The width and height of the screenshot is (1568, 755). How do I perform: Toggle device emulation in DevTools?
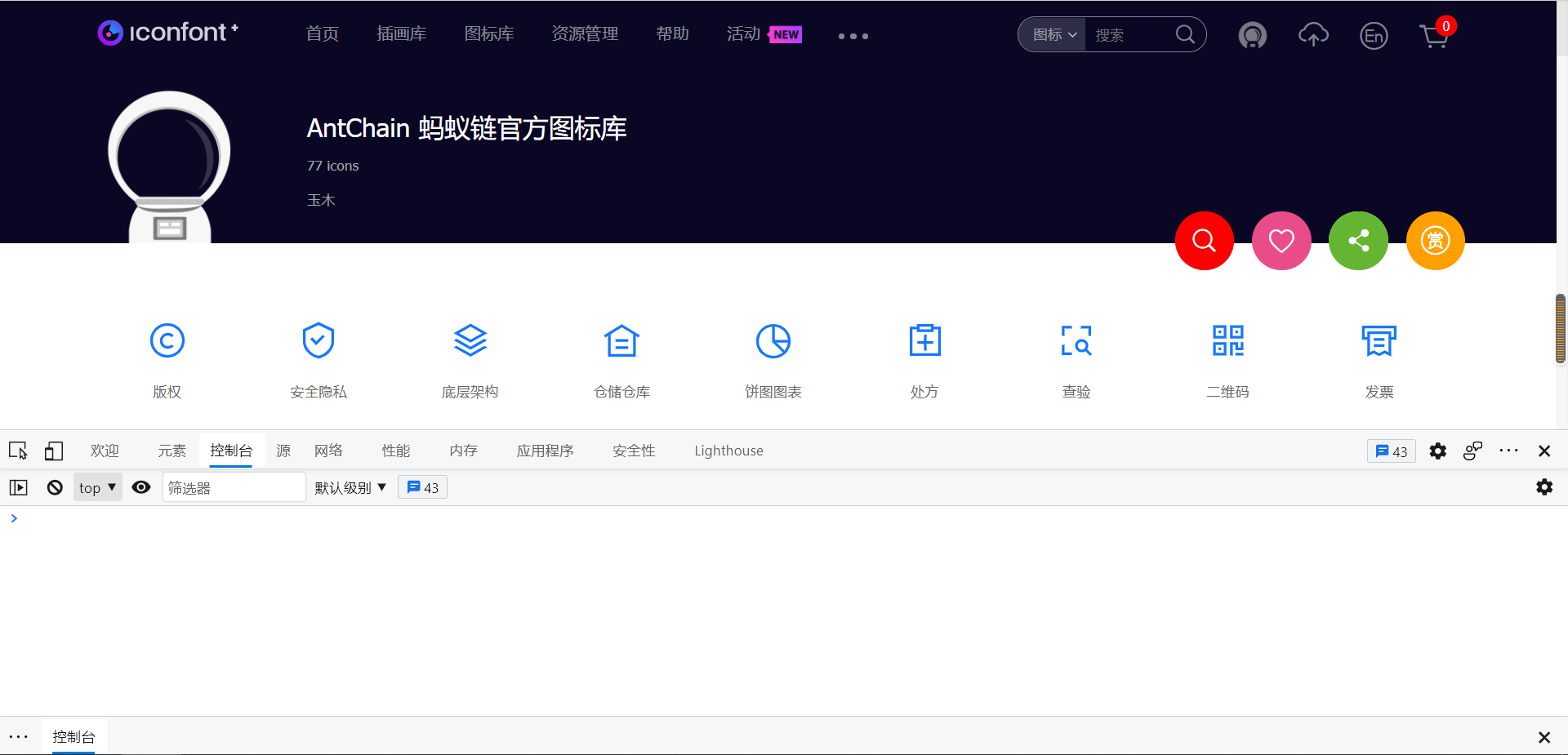[54, 451]
